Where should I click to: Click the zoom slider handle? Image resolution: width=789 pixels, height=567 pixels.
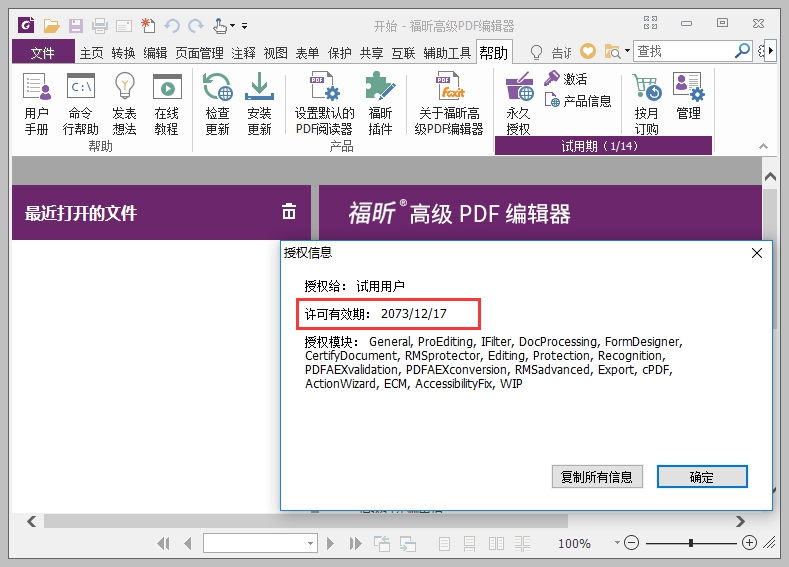691,543
